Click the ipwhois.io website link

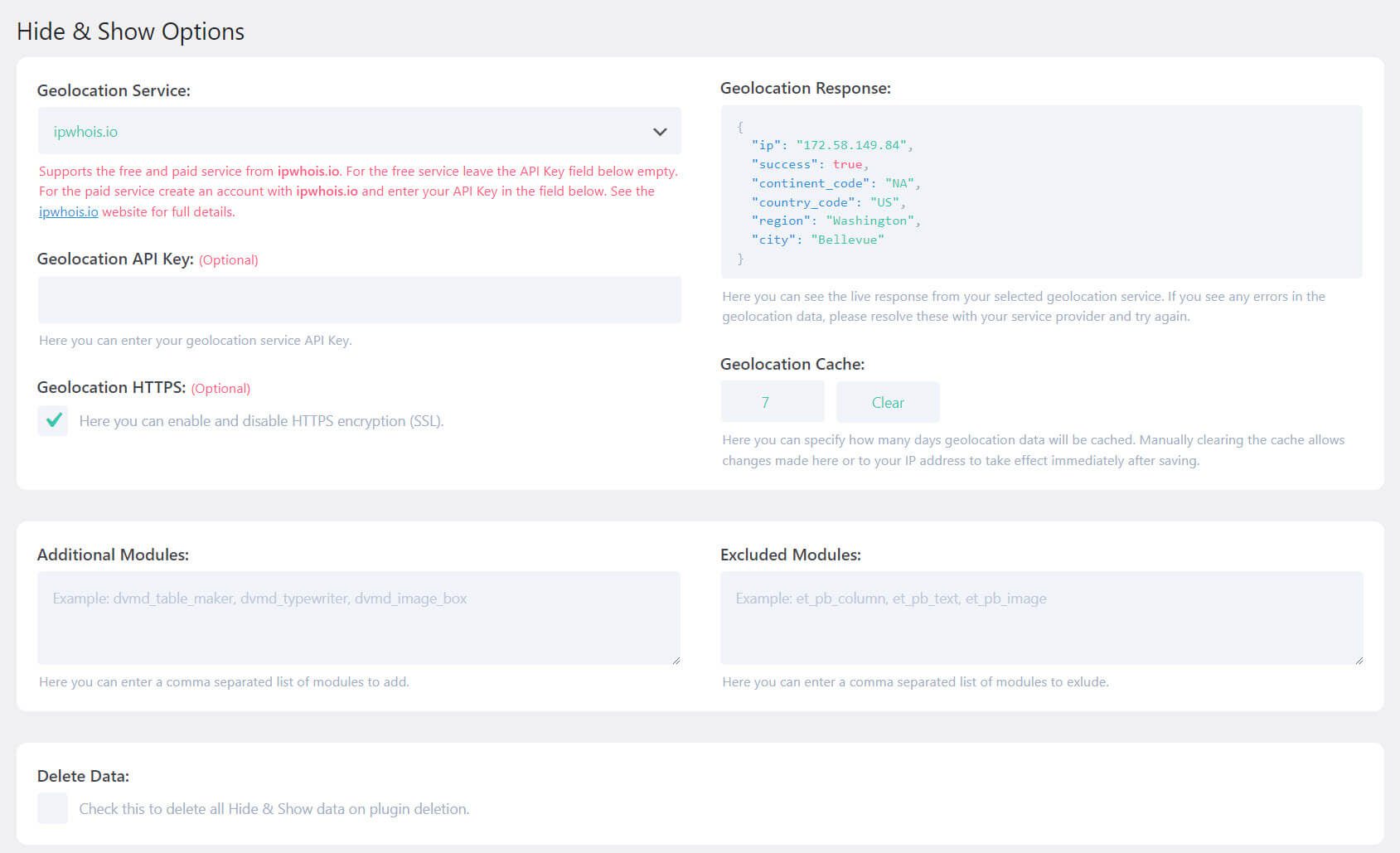[x=68, y=211]
